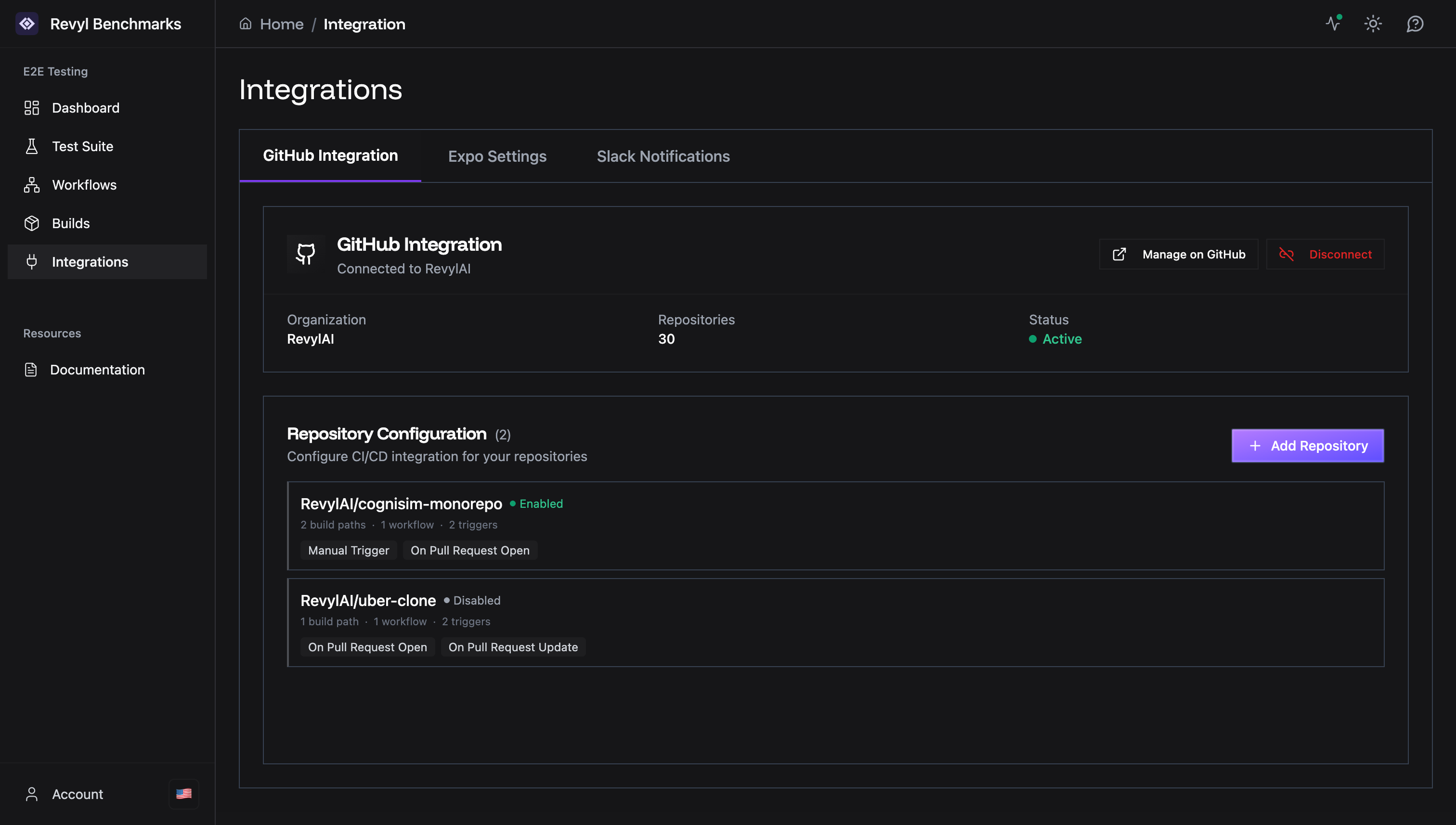Image resolution: width=1456 pixels, height=825 pixels.
Task: Select the Integrations sidebar icon
Action: (32, 261)
